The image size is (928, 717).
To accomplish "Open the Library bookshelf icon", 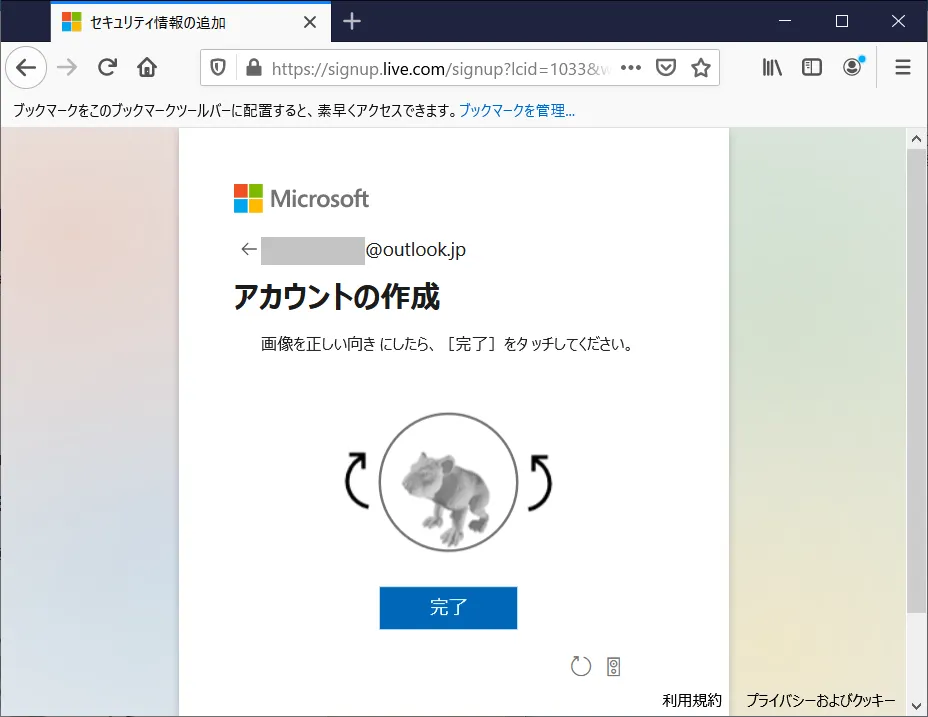I will coord(772,67).
